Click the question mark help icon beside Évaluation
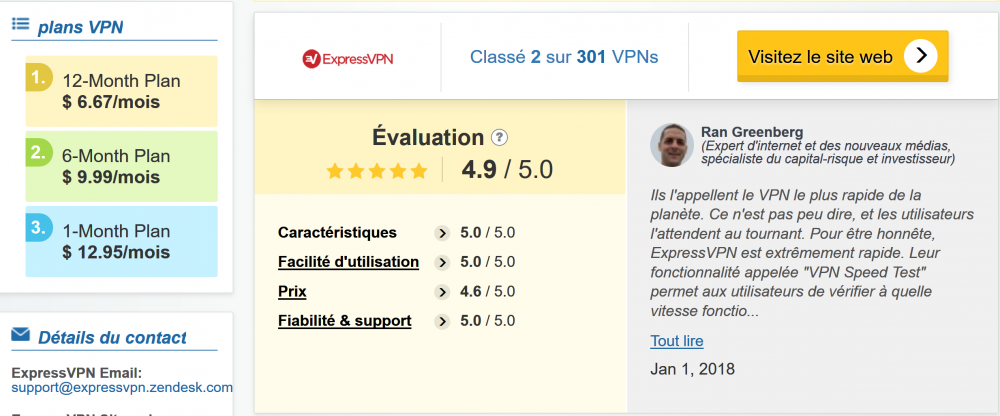This screenshot has height=416, width=1000. pyautogui.click(x=500, y=138)
